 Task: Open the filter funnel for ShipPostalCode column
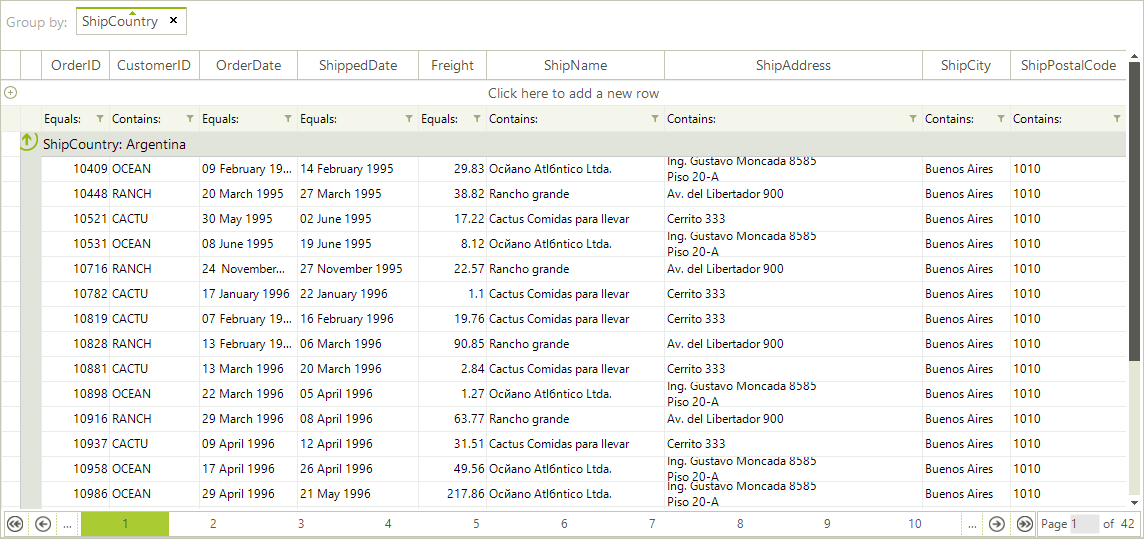click(x=1117, y=119)
